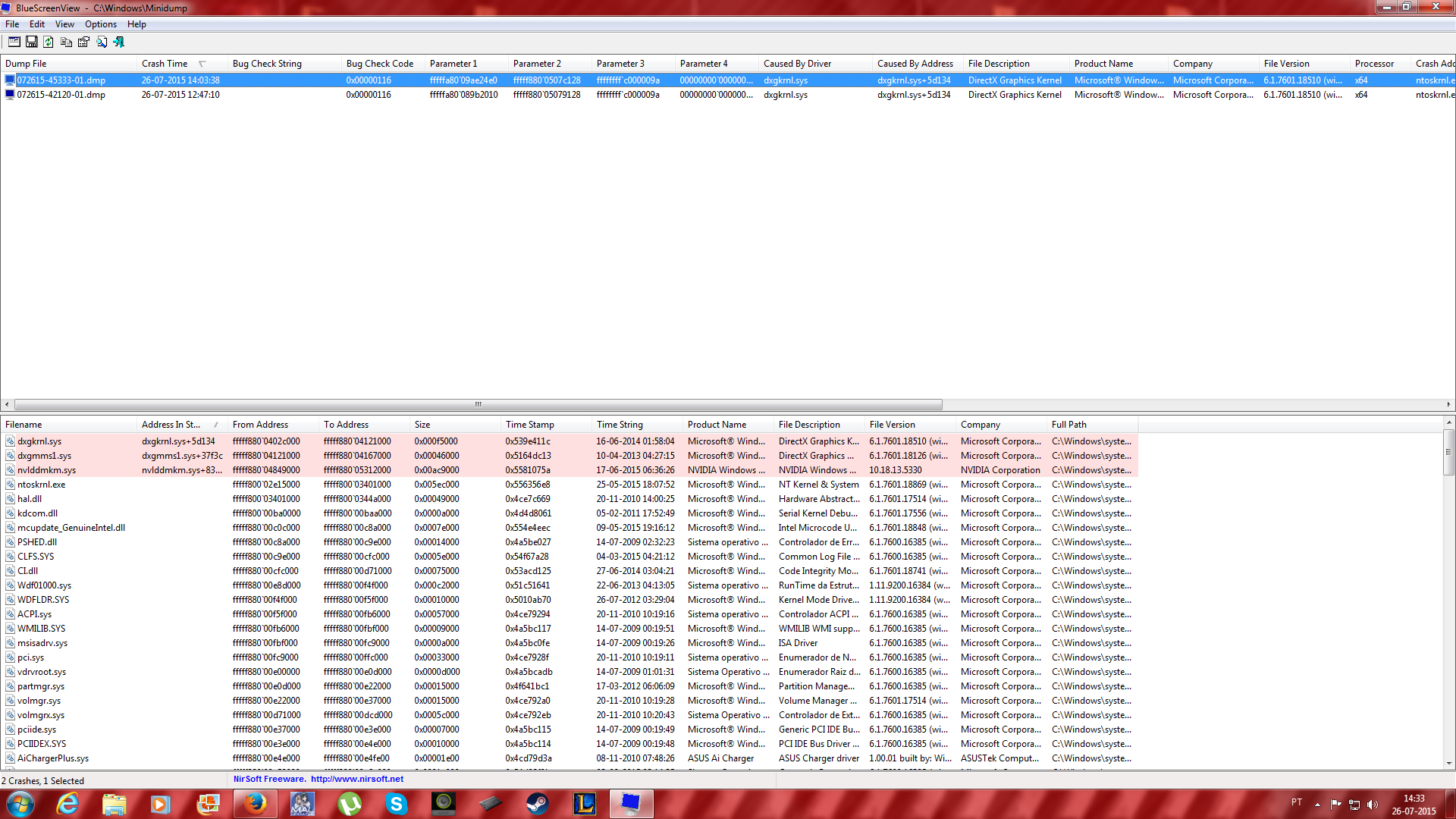Select the kdcom.dll driver row
Screen dimensions: 1456x819
[569, 513]
